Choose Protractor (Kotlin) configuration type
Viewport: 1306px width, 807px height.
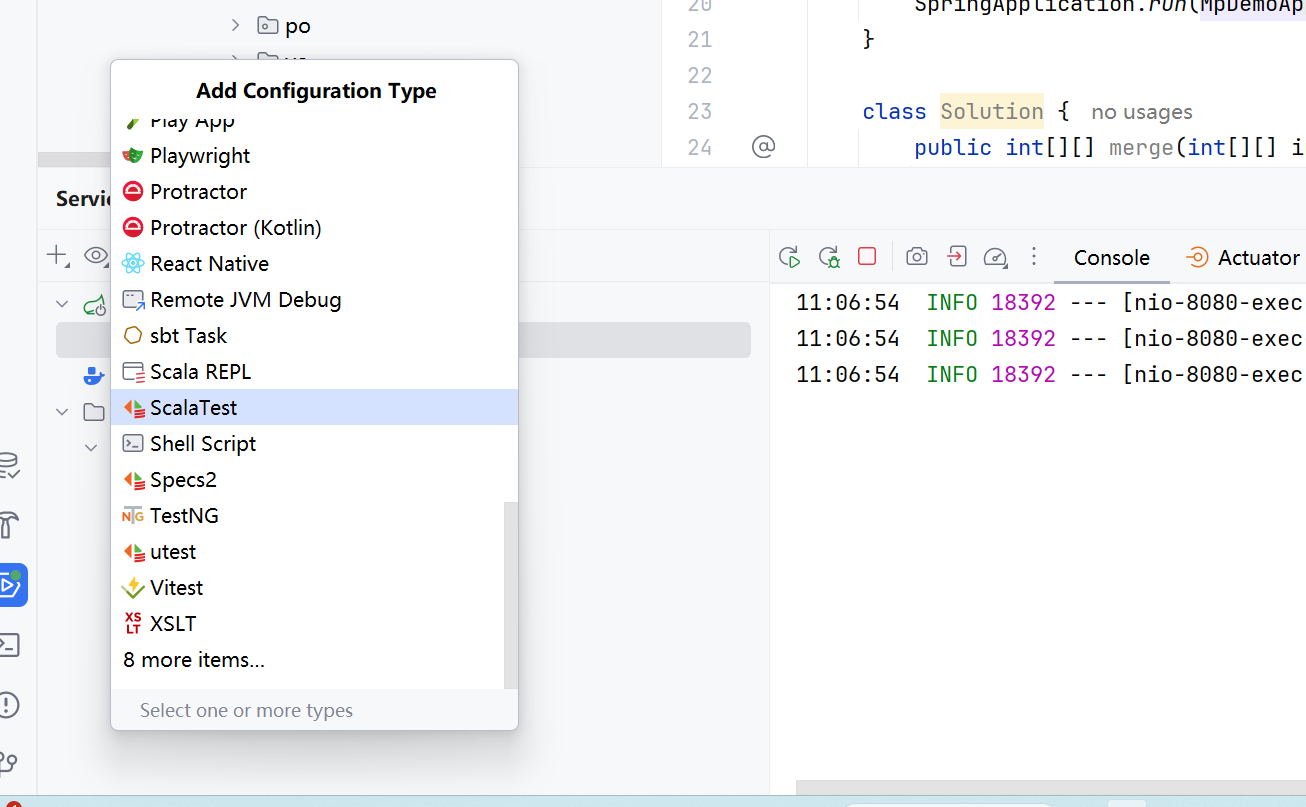[315, 228]
